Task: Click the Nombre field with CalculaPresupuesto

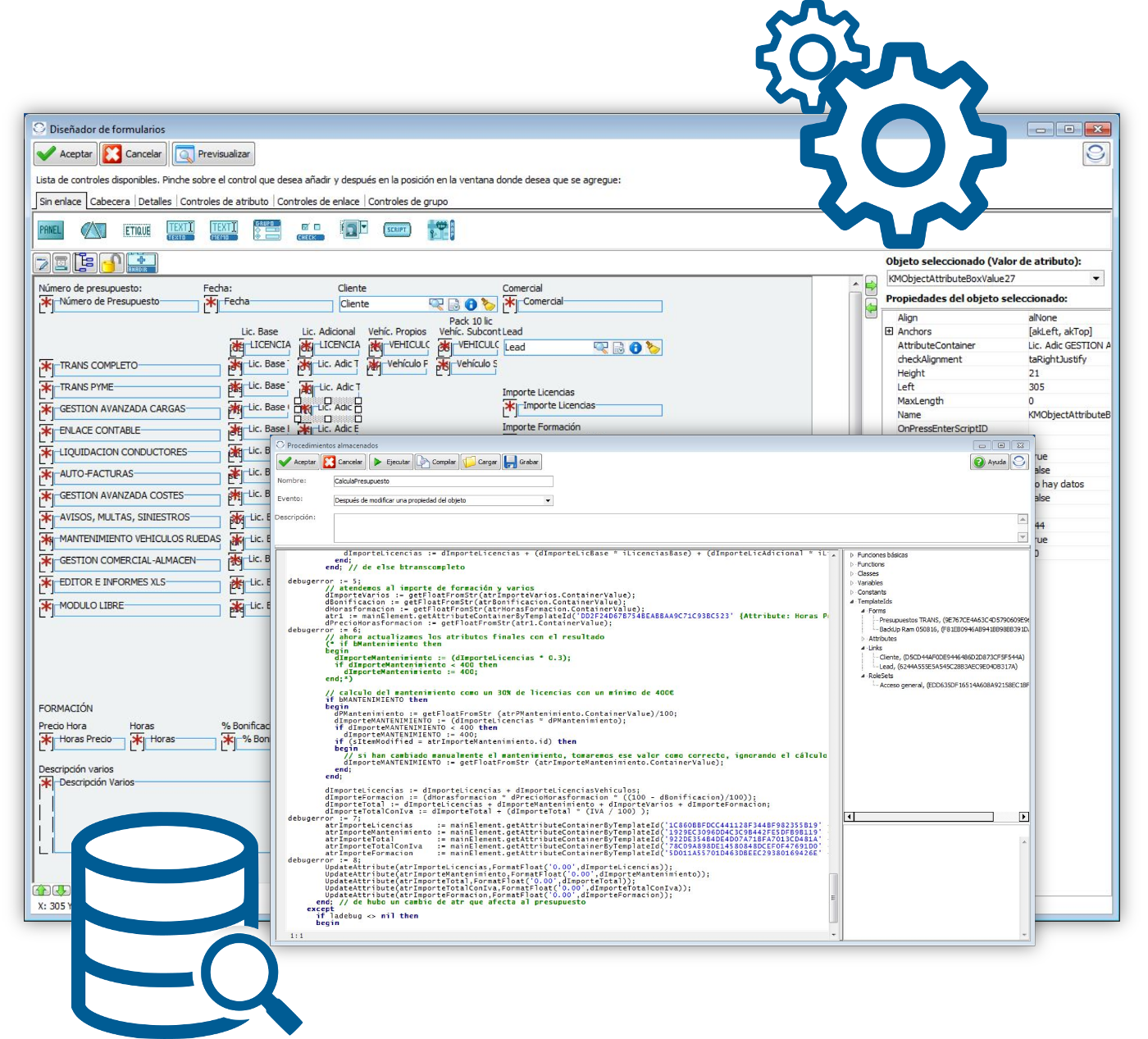Action: click(443, 481)
